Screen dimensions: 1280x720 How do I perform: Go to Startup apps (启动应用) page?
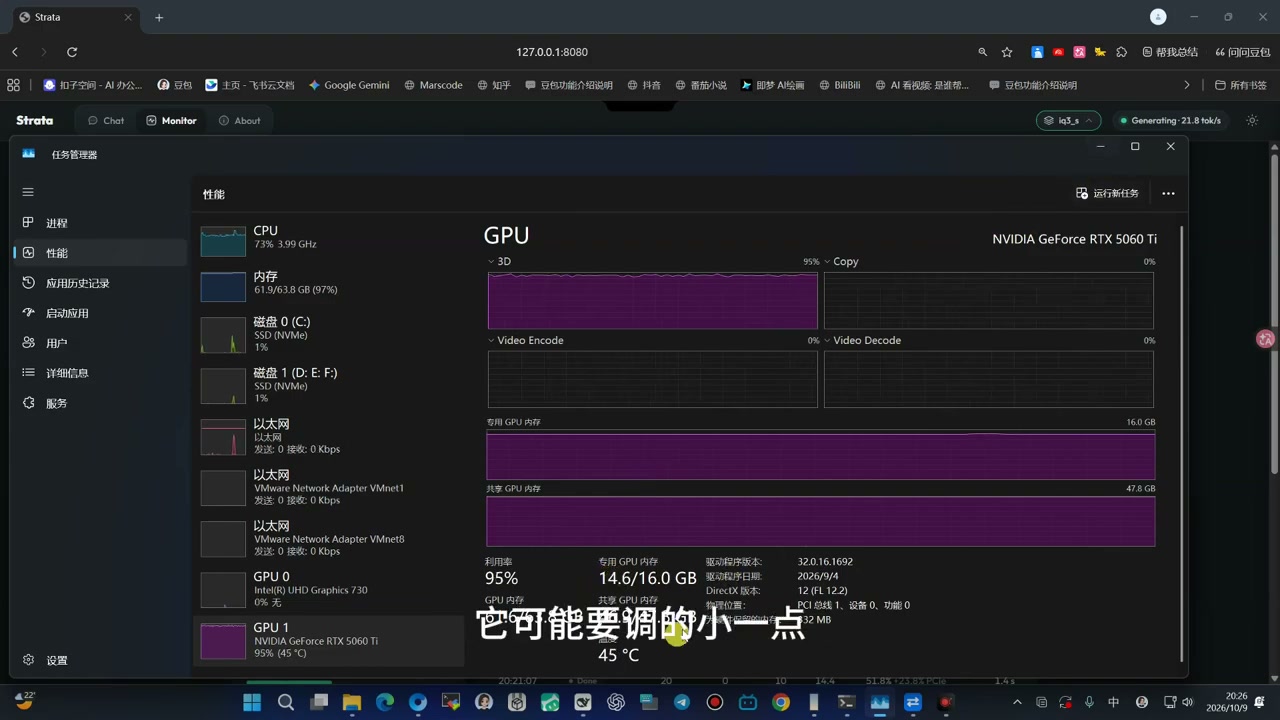(x=67, y=313)
